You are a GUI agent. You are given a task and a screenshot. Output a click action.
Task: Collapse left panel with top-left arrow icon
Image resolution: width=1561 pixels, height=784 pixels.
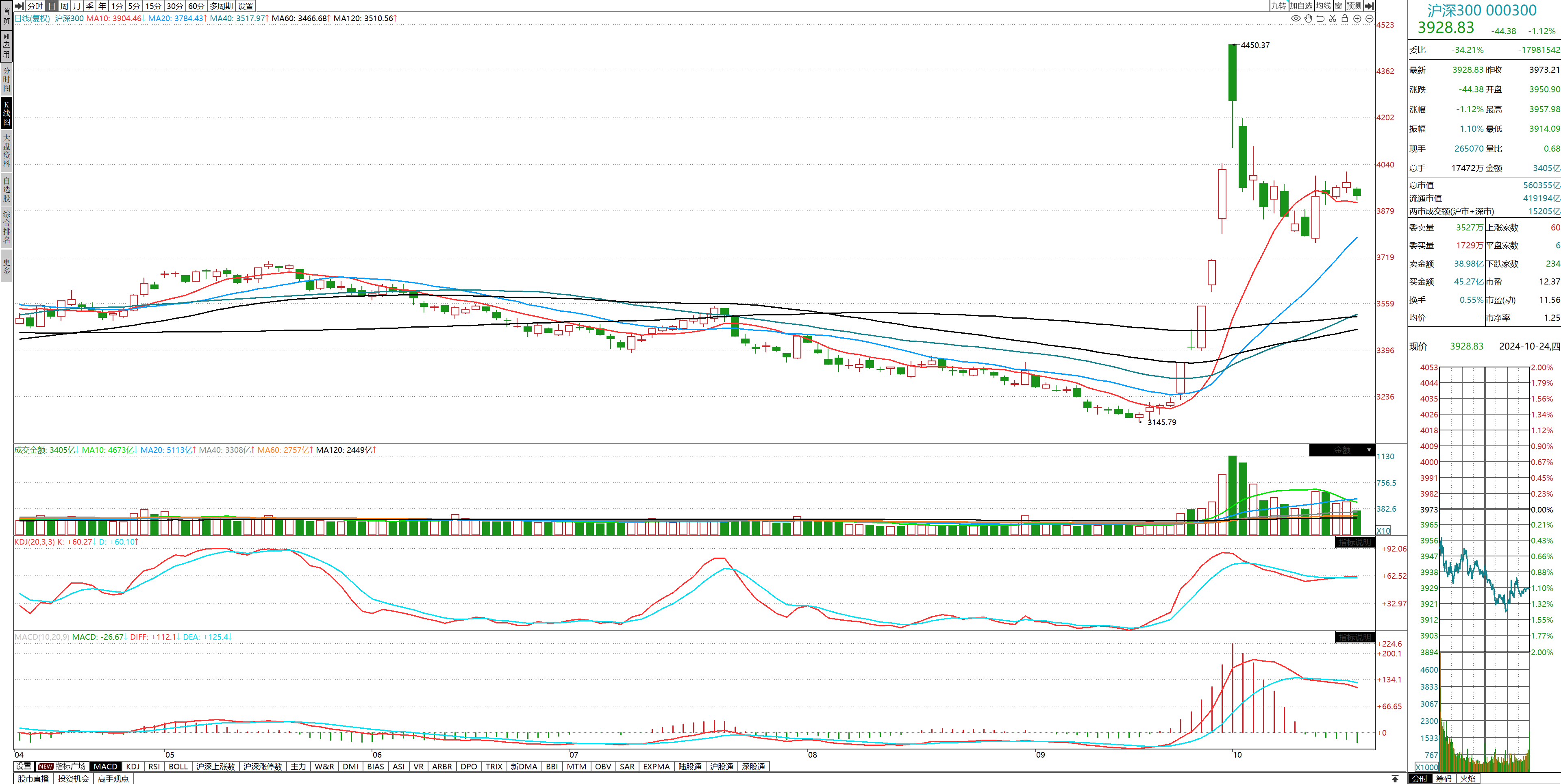click(20, 5)
